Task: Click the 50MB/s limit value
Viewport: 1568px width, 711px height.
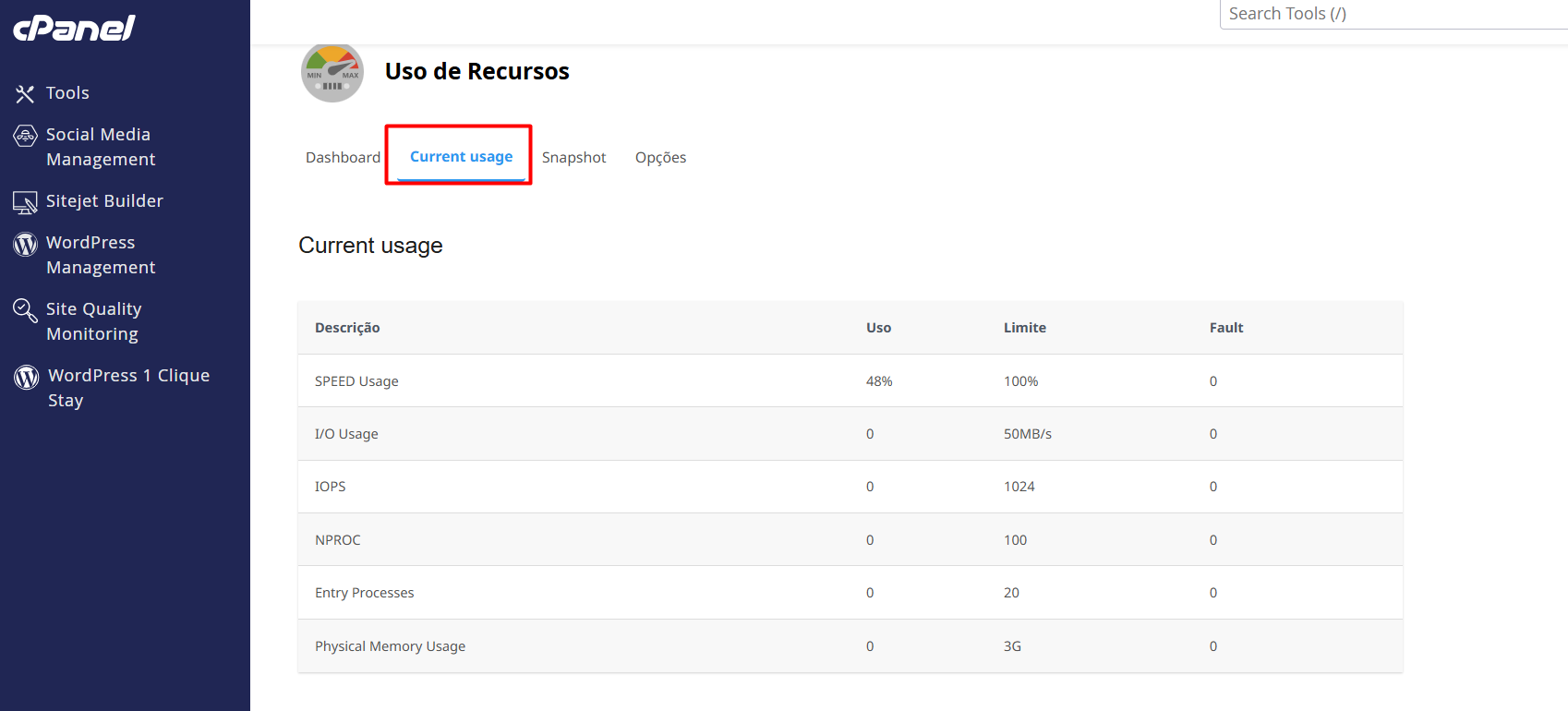Action: coord(1028,434)
